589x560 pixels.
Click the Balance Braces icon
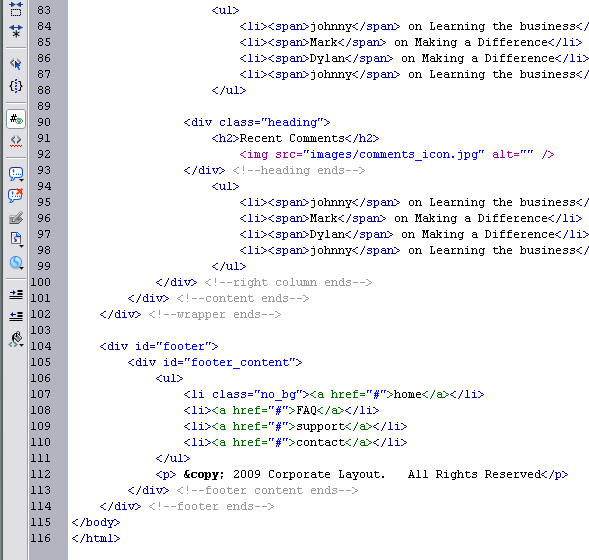click(16, 86)
